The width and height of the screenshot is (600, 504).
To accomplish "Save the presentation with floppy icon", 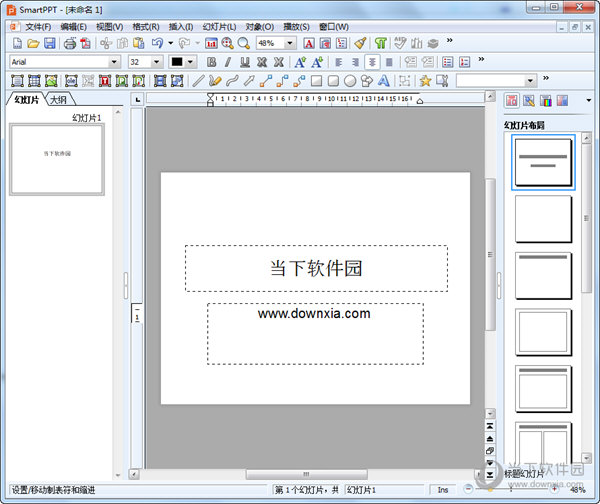I will pos(50,43).
